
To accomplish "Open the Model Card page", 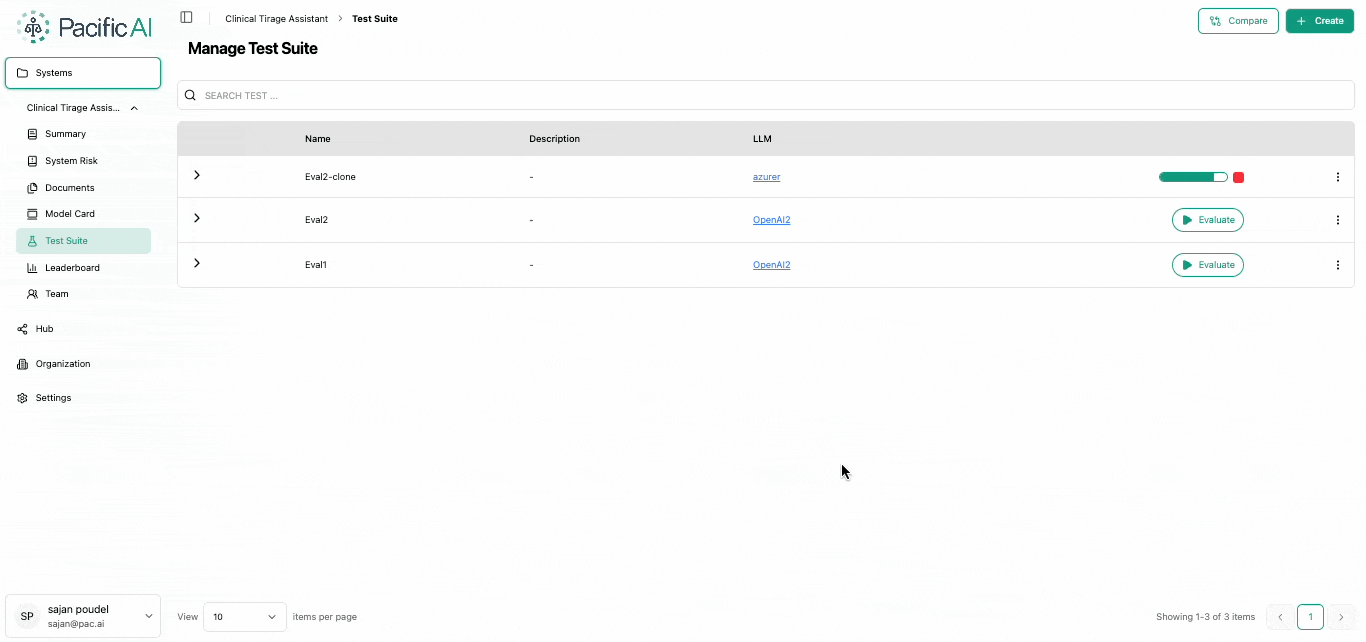I will [70, 214].
